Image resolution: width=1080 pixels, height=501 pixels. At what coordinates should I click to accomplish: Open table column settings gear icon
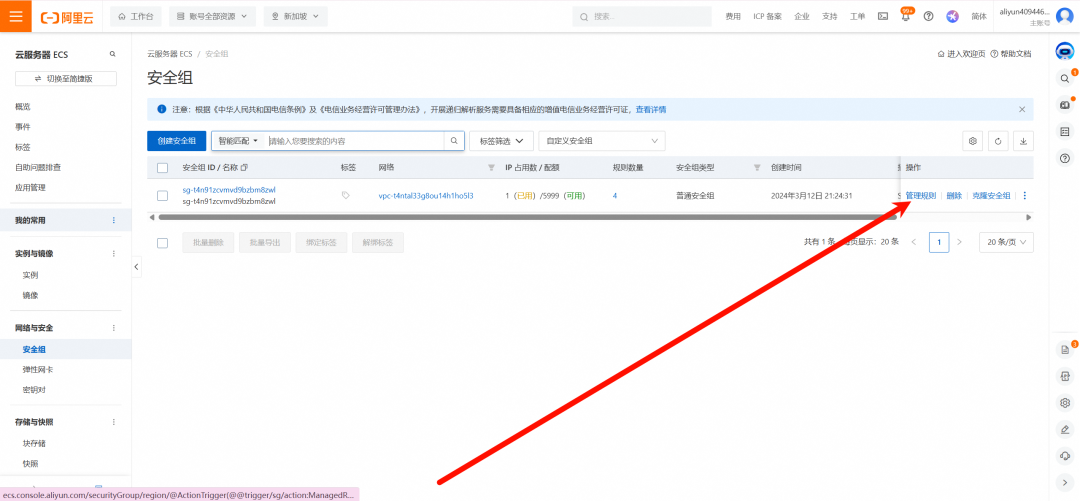973,141
